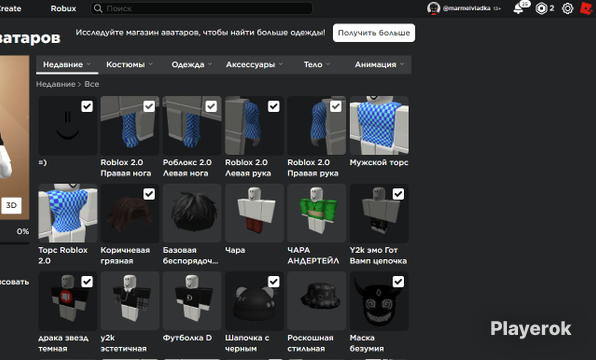Open the Robux balance icon
Viewport: 596px width, 360px height.
coord(541,8)
